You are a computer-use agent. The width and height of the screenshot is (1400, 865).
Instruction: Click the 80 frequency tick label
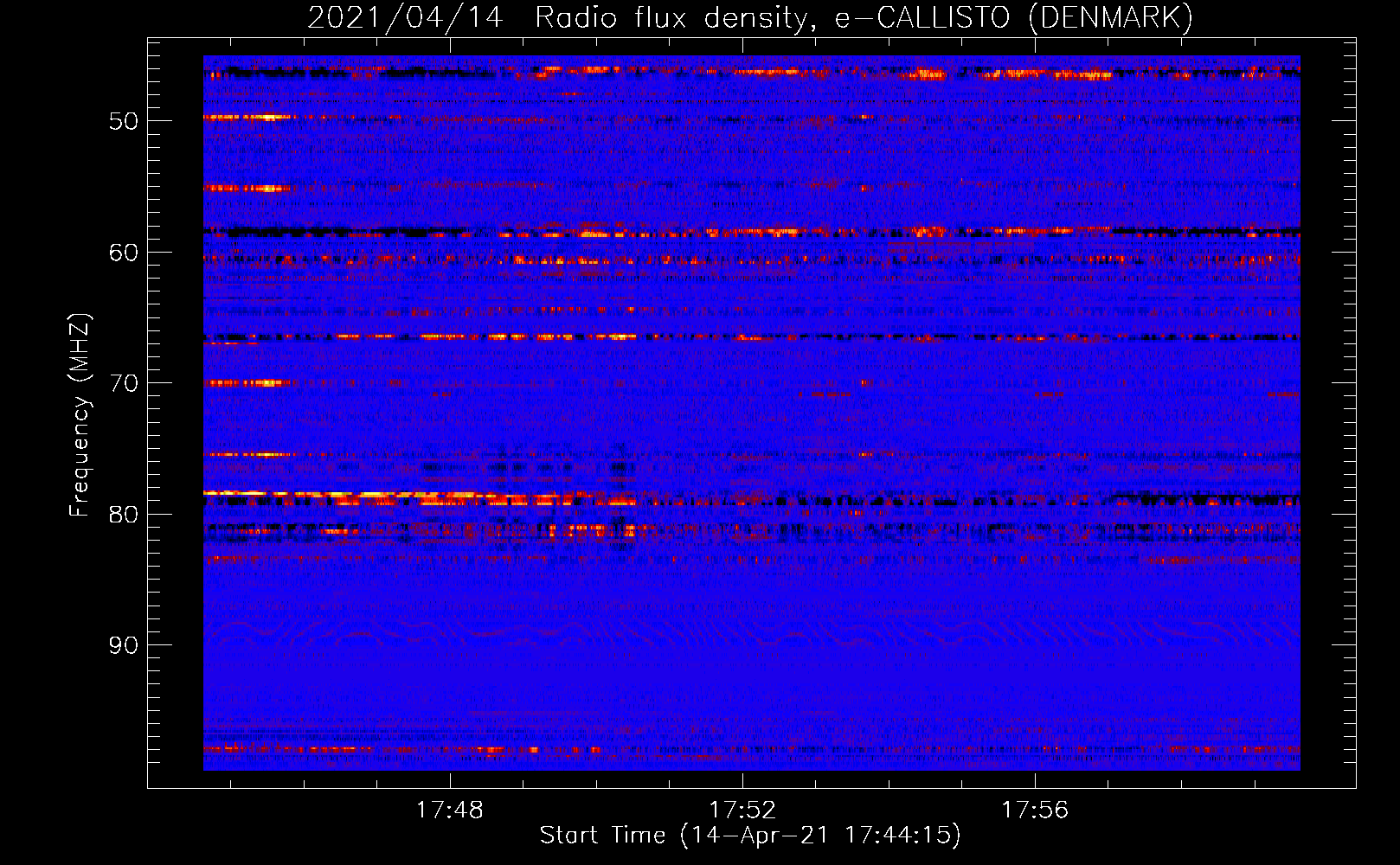point(124,515)
